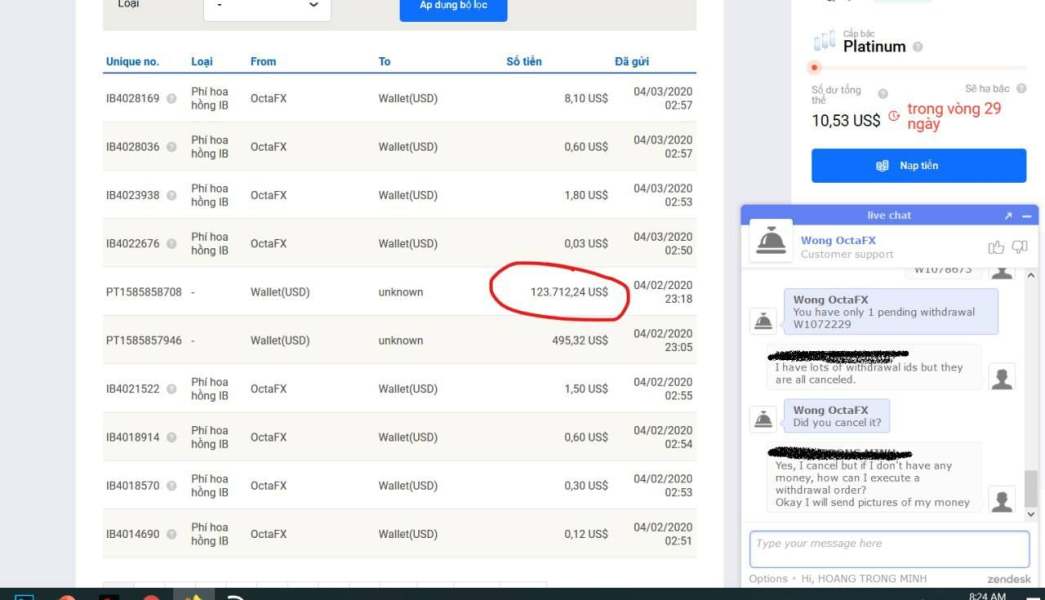The image size is (1045, 600).
Task: Click live chat header title
Action: point(889,215)
